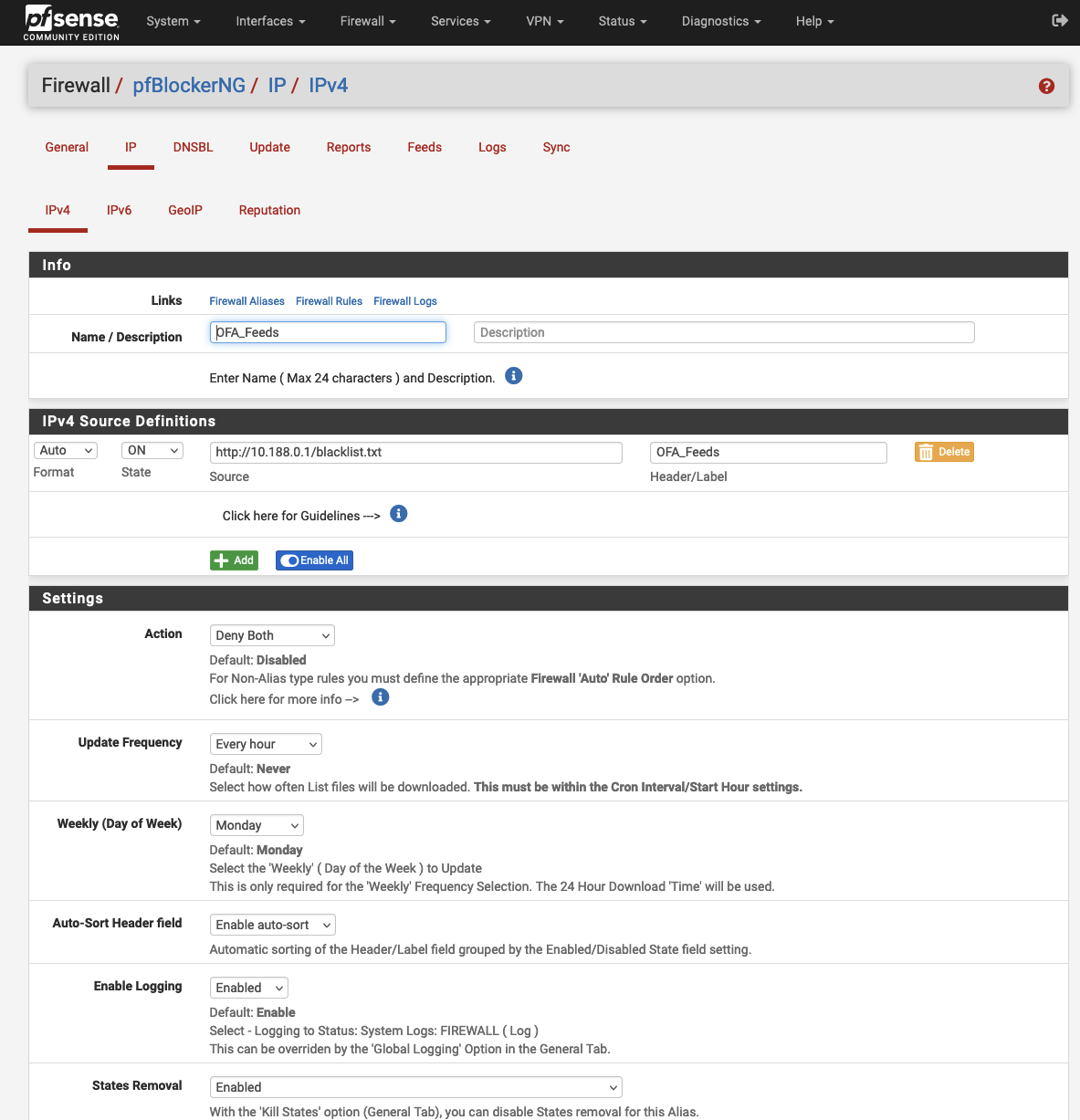
Task: Open the Firewall Rules link
Action: [329, 301]
